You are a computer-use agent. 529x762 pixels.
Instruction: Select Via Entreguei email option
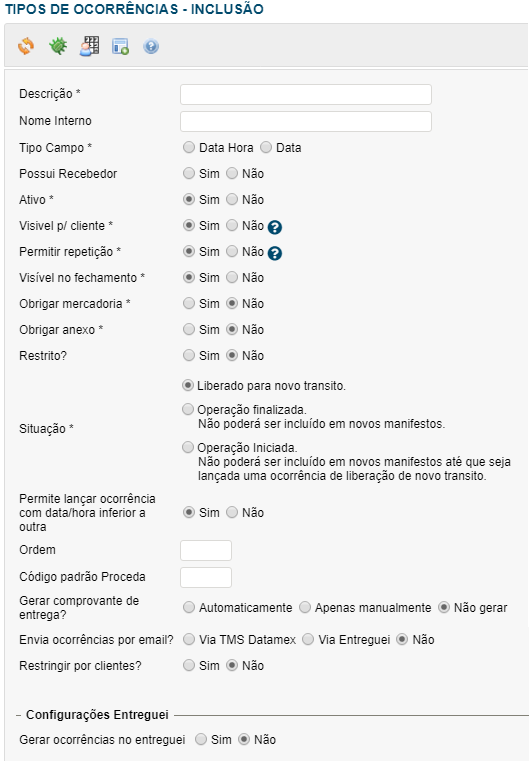[308, 640]
